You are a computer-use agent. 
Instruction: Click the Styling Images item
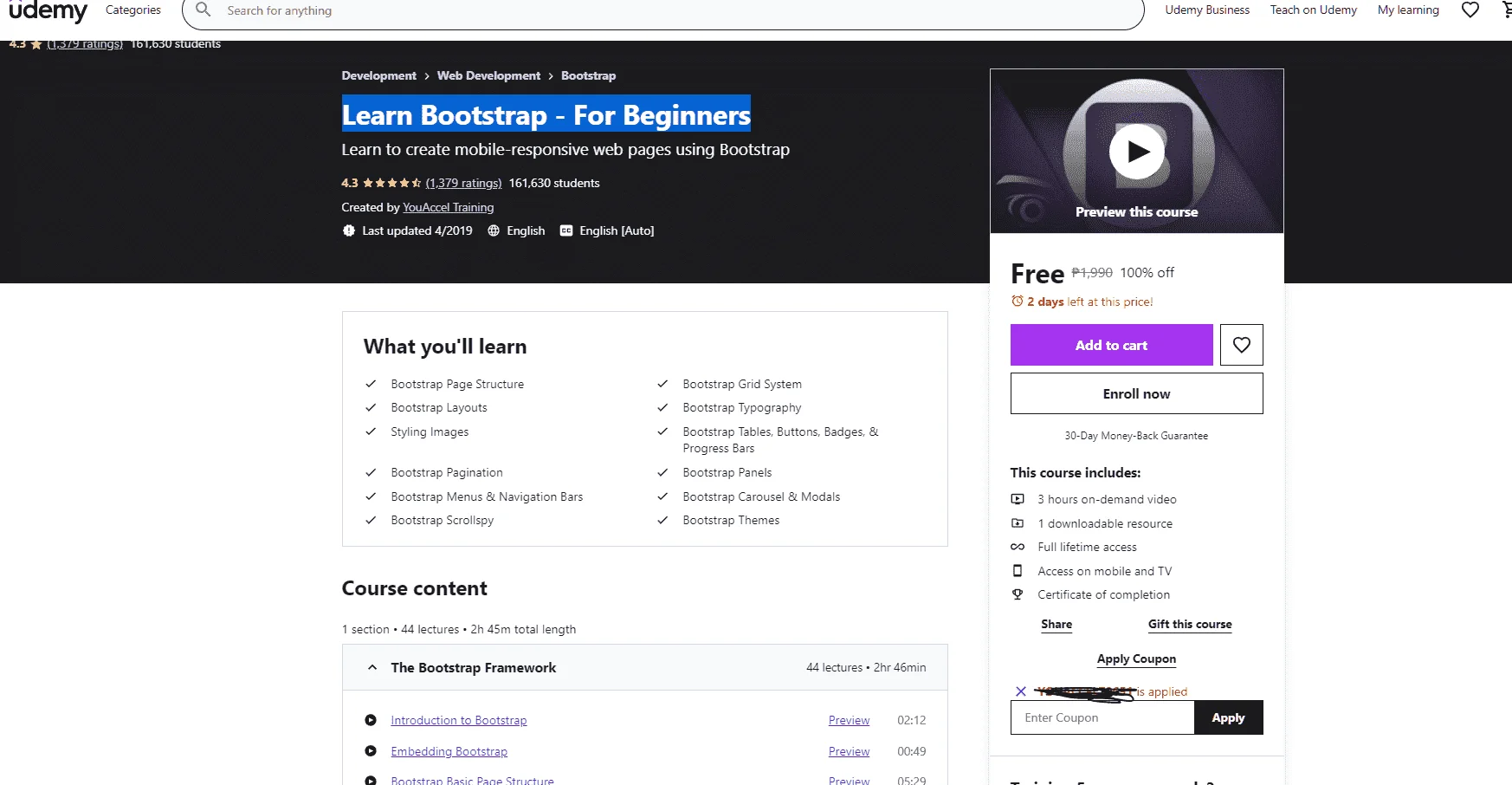(430, 431)
